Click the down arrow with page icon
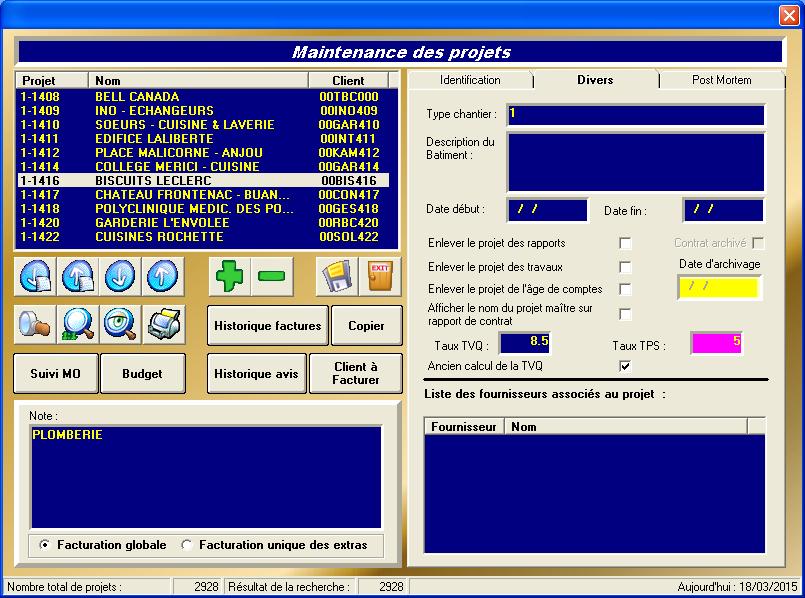The width and height of the screenshot is (805, 598). click(x=35, y=276)
